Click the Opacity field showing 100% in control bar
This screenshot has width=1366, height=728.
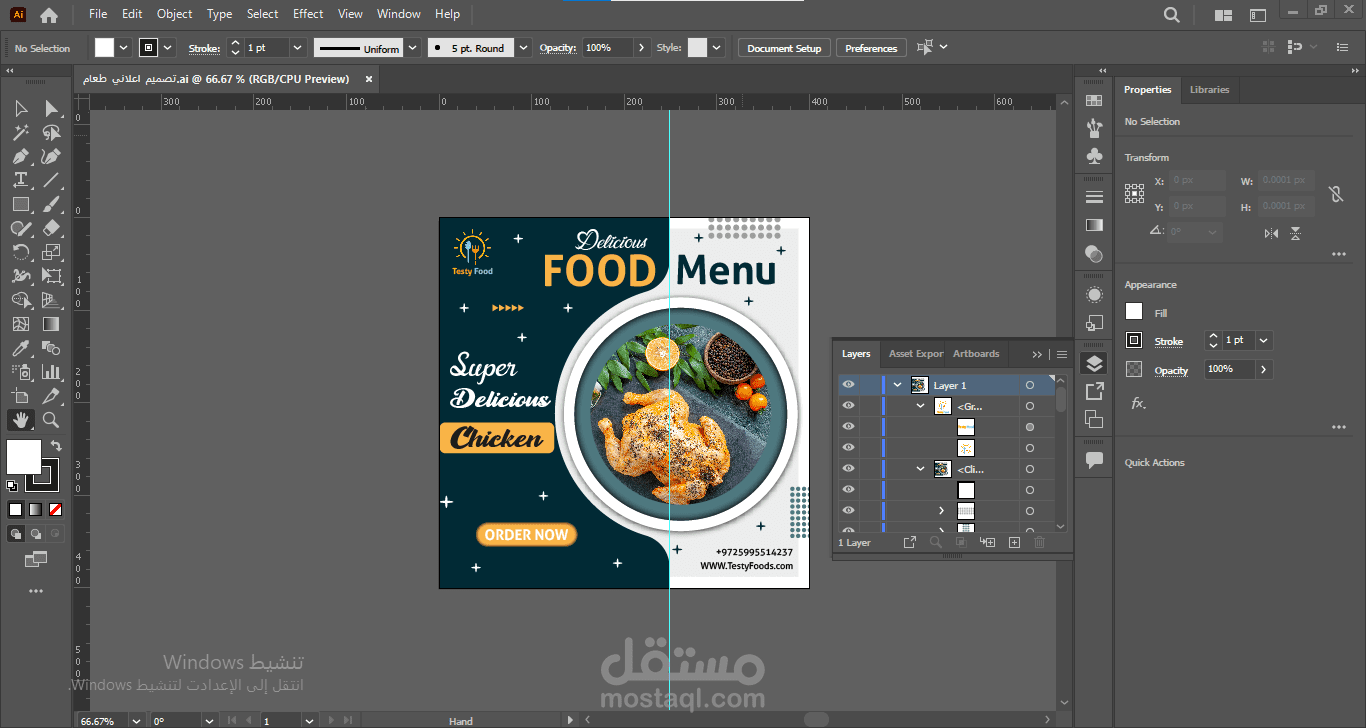[607, 48]
